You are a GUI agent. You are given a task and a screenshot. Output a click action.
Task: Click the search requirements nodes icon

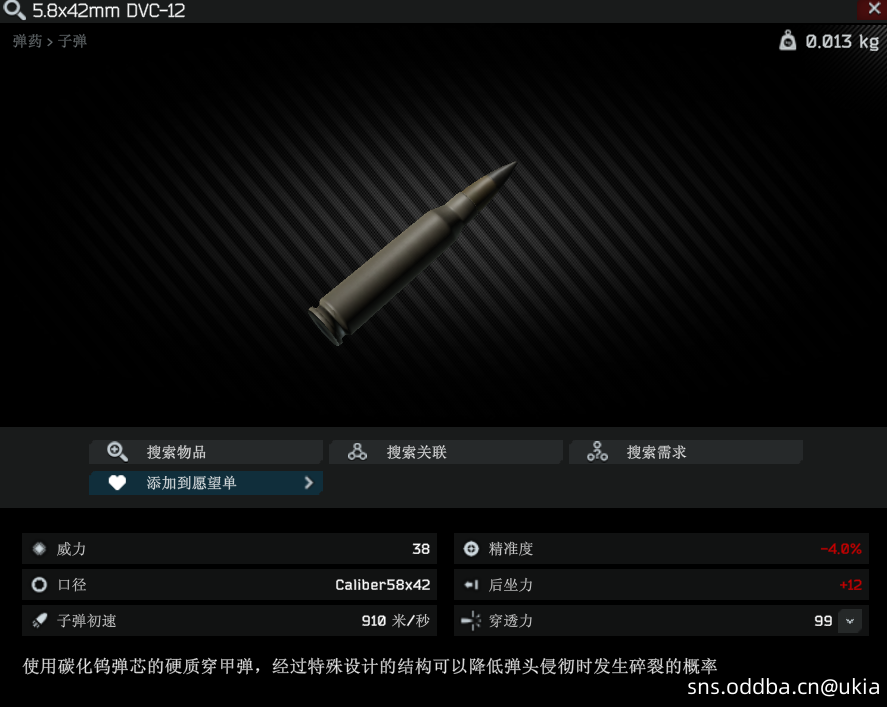597,452
